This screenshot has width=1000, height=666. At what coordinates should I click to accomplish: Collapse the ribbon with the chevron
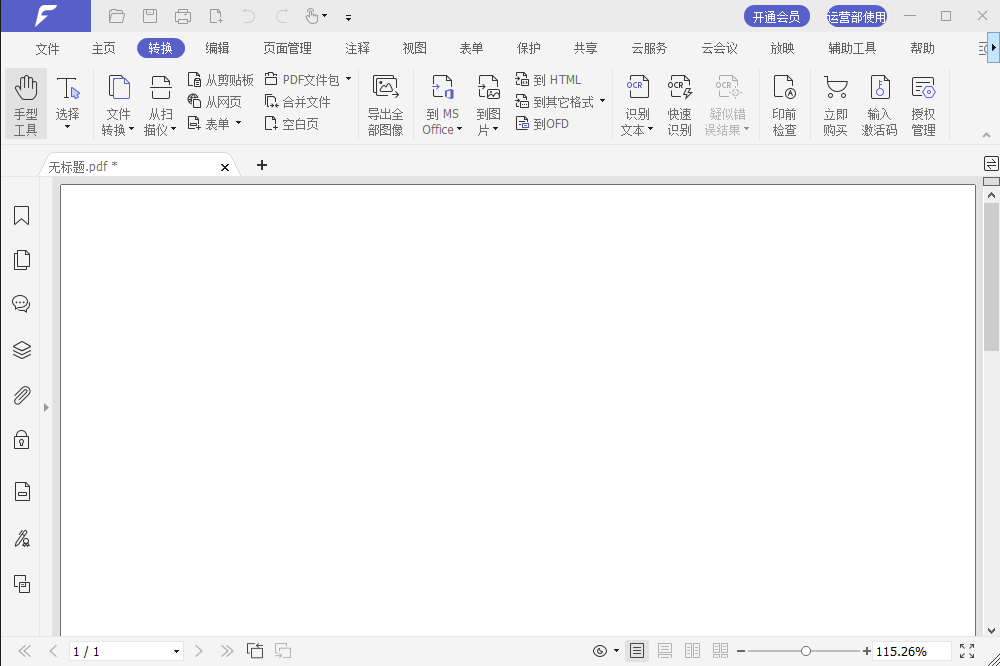[x=986, y=135]
